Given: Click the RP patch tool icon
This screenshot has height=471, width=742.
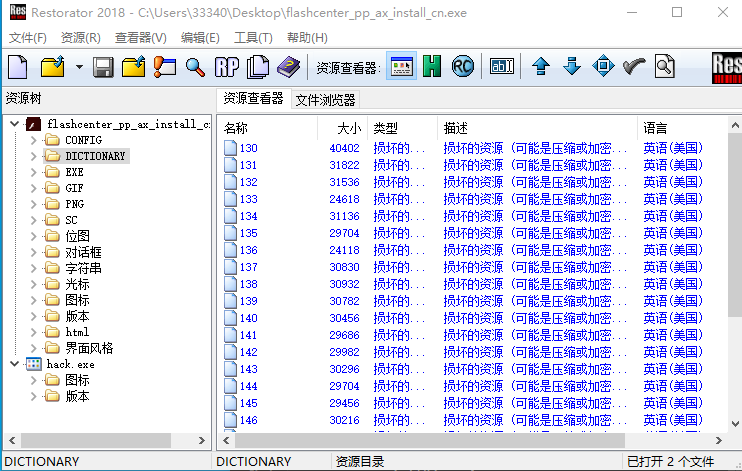Looking at the screenshot, I should click(227, 67).
